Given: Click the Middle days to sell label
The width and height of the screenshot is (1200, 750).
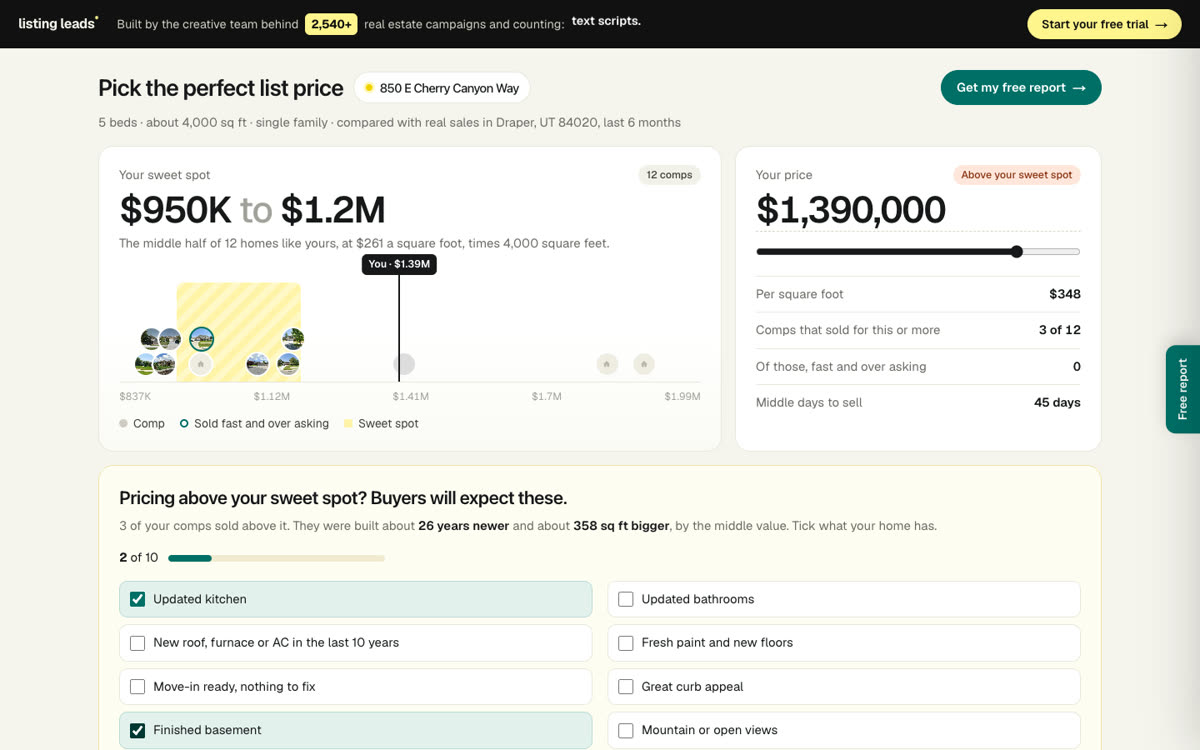Looking at the screenshot, I should point(809,403).
